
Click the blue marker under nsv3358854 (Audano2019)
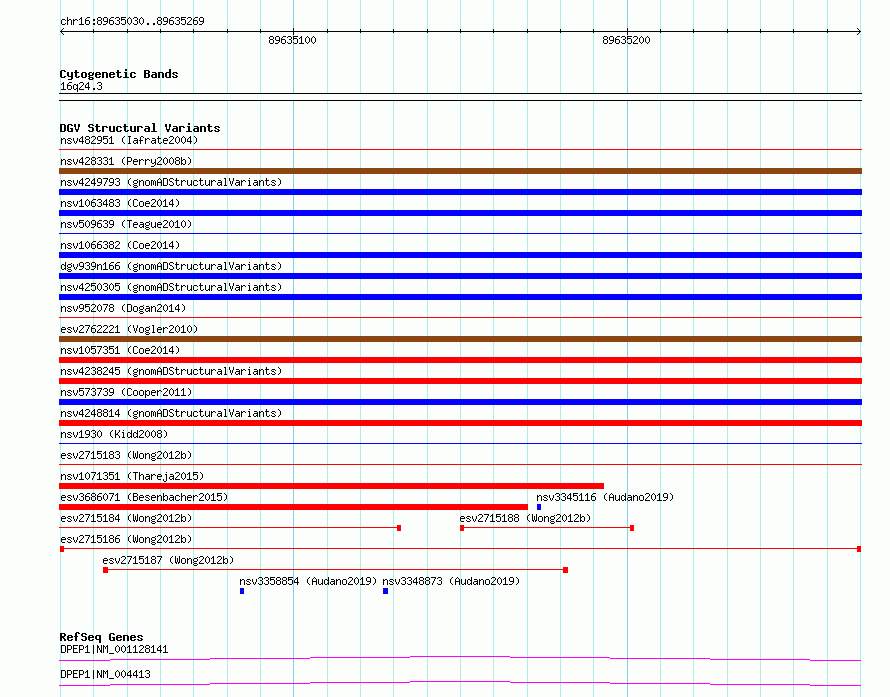[x=242, y=591]
